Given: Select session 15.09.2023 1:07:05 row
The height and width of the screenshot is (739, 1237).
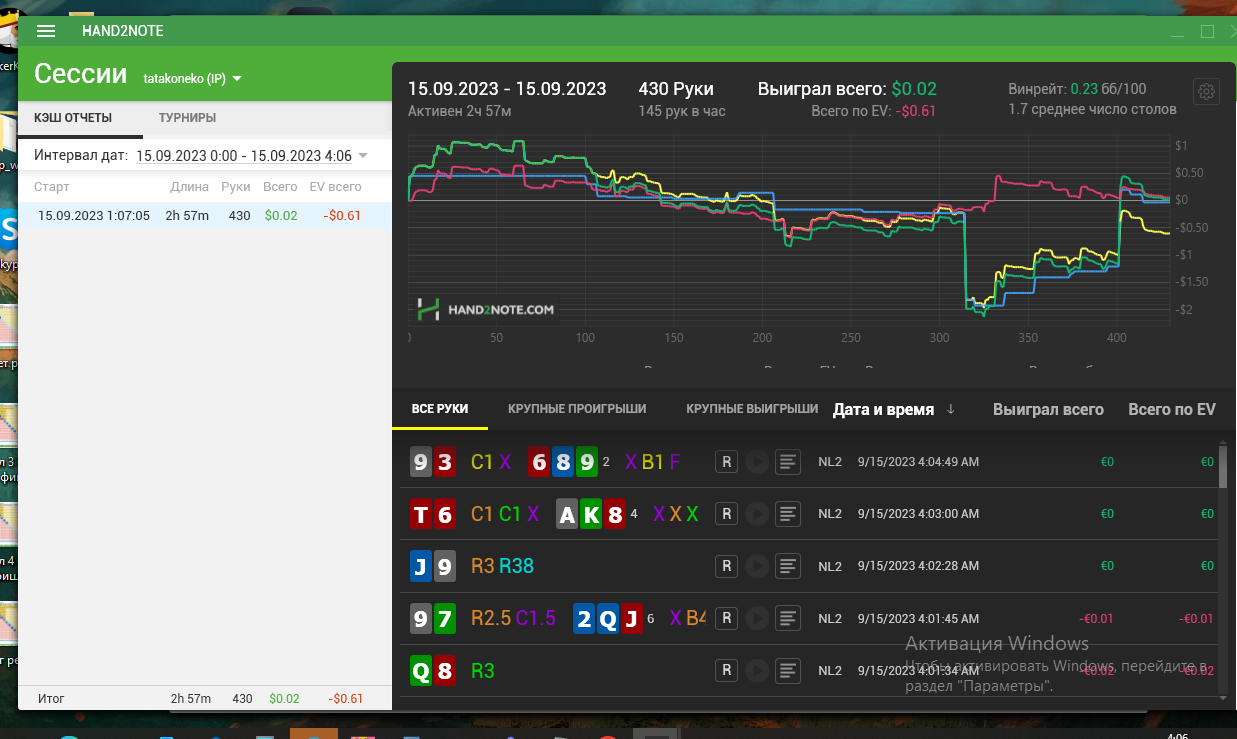Looking at the screenshot, I should click(204, 215).
